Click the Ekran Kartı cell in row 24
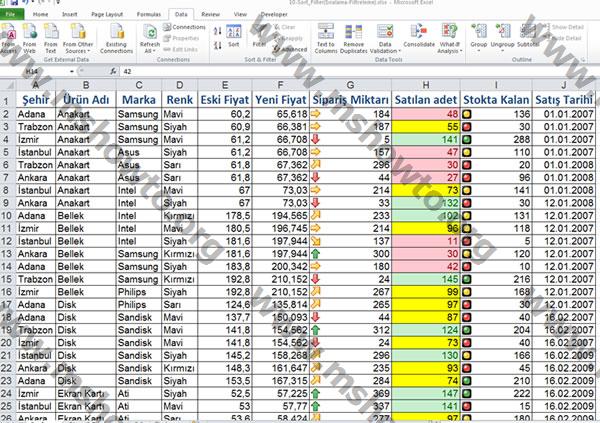Image resolution: width=600 pixels, height=423 pixels. [86, 394]
